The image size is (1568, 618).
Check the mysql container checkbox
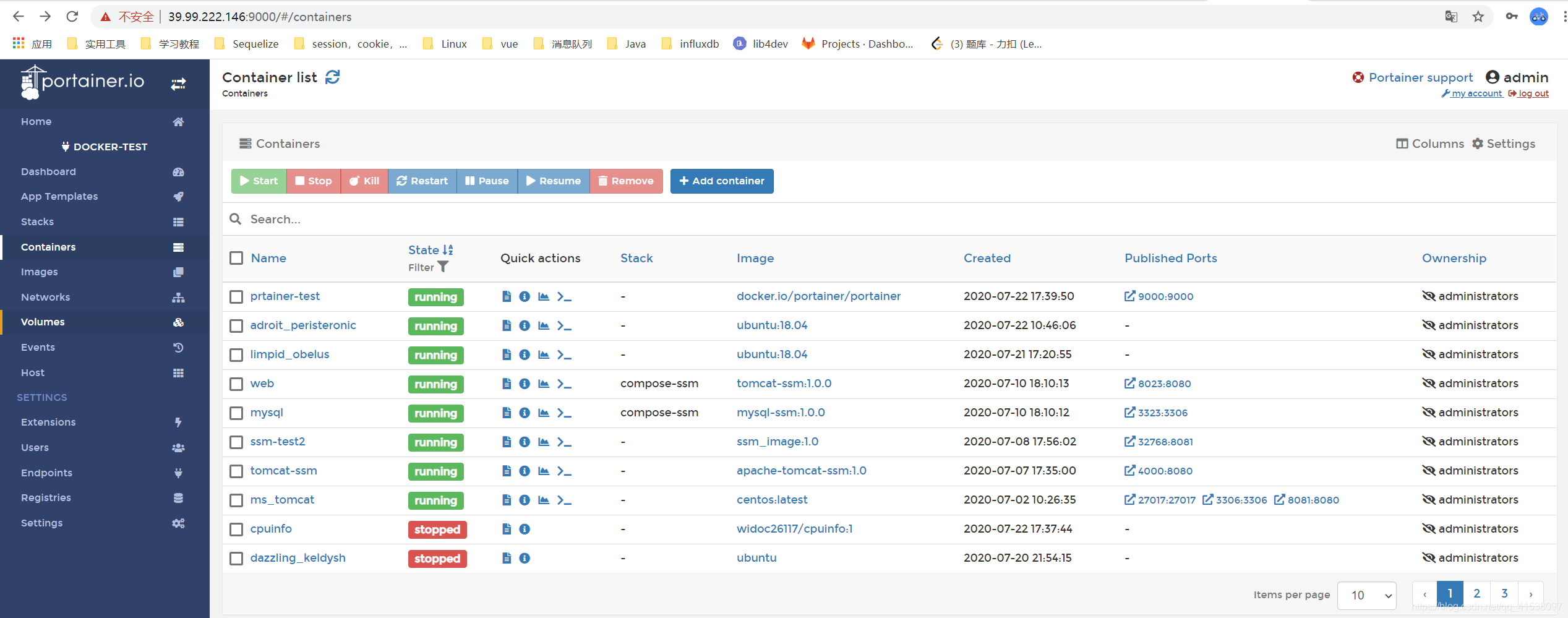coord(236,413)
